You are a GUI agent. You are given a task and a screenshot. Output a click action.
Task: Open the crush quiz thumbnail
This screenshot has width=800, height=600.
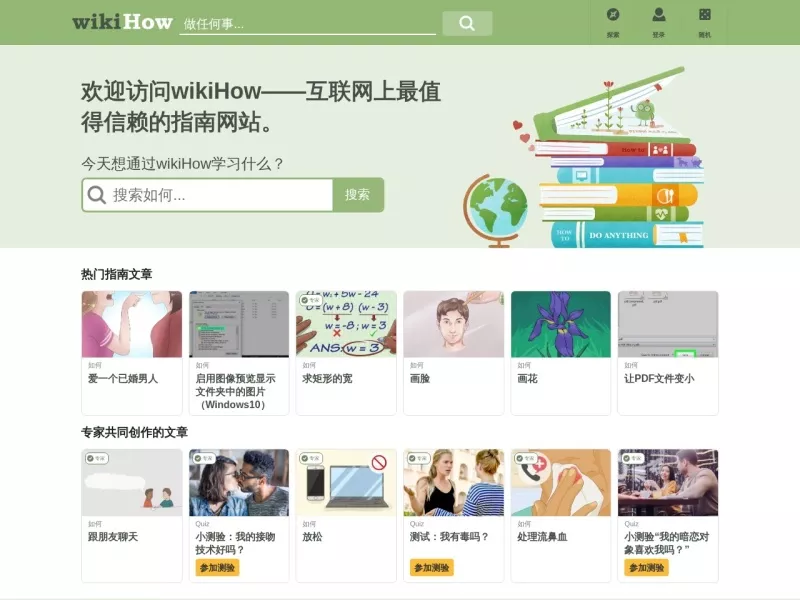click(668, 483)
